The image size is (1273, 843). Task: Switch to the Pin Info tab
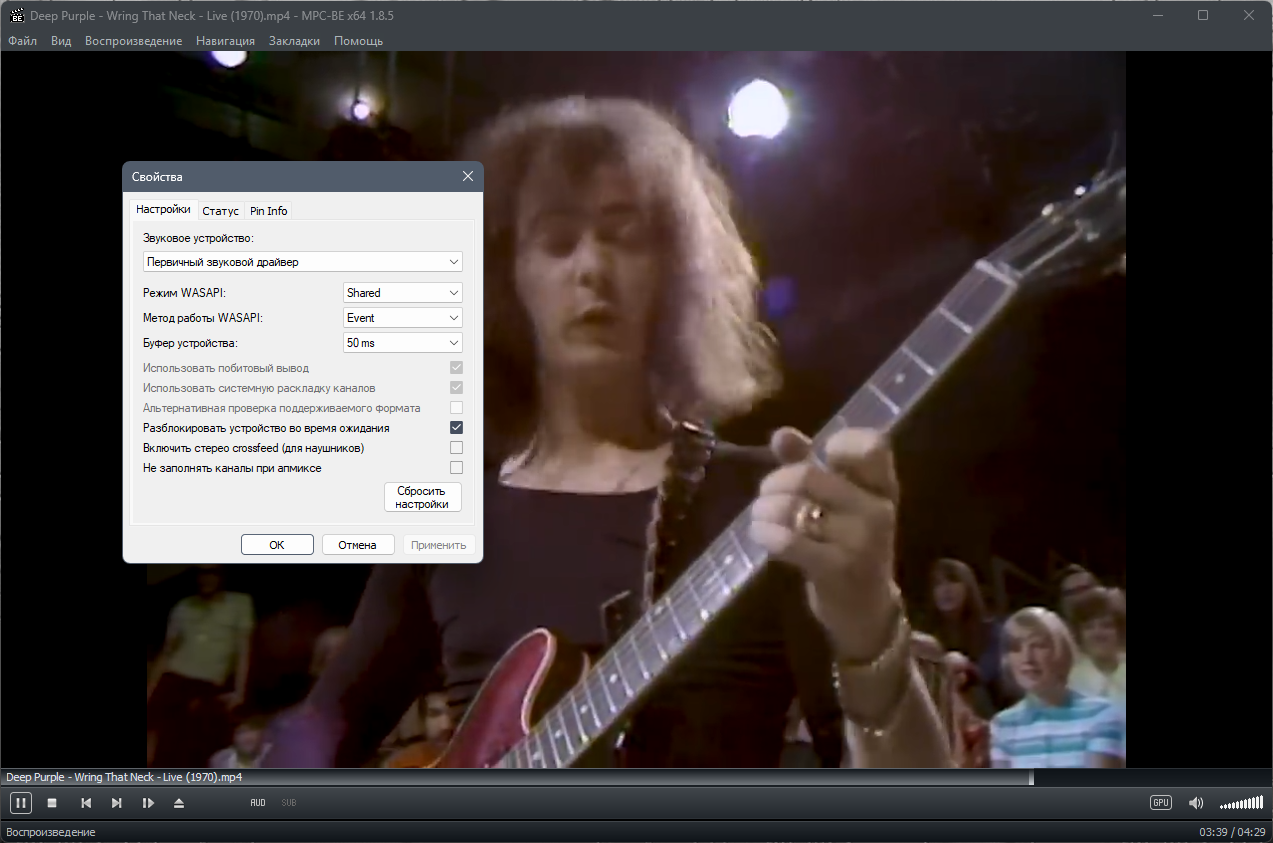[269, 211]
